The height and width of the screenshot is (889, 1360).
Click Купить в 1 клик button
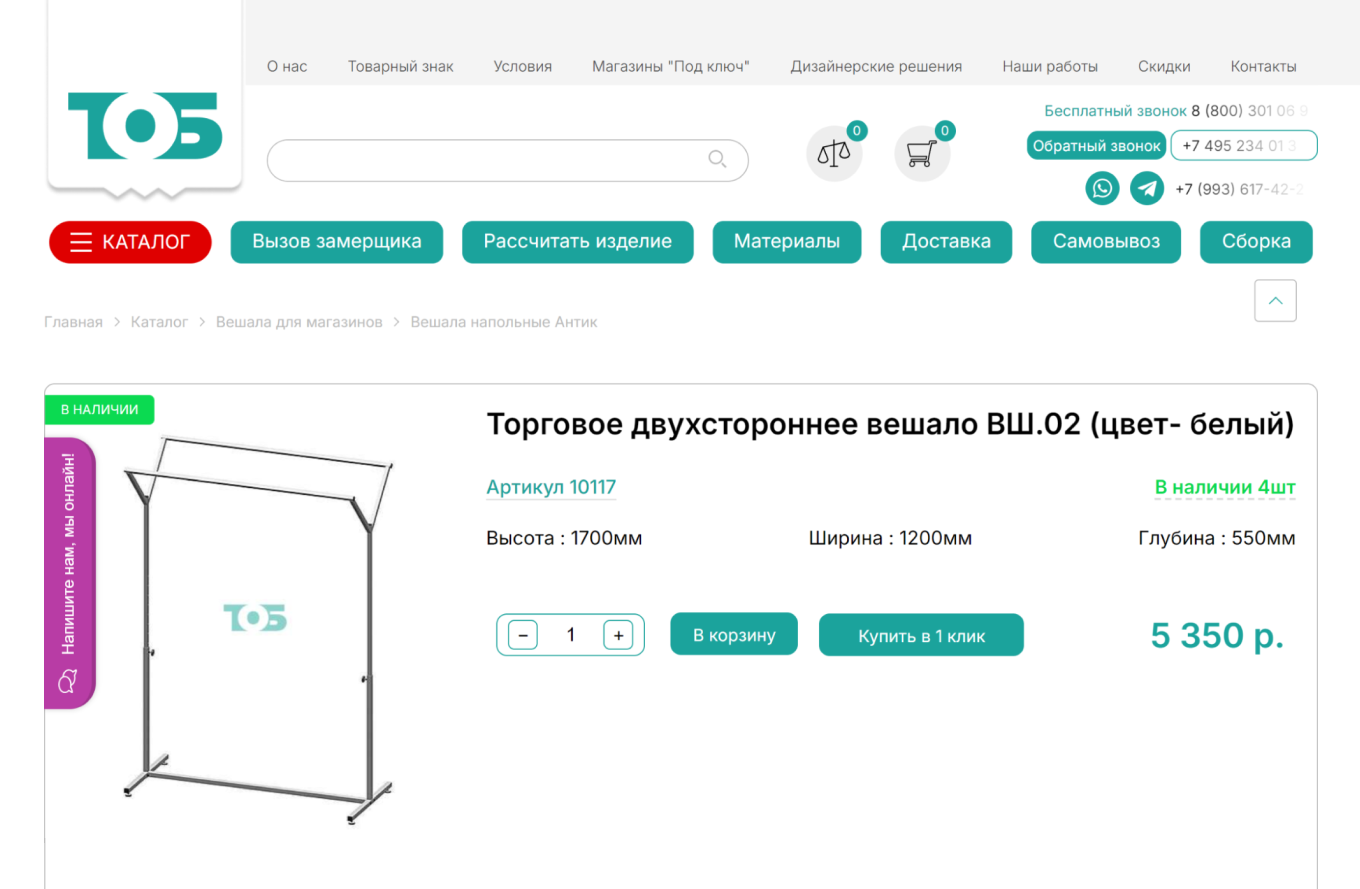[x=921, y=634]
